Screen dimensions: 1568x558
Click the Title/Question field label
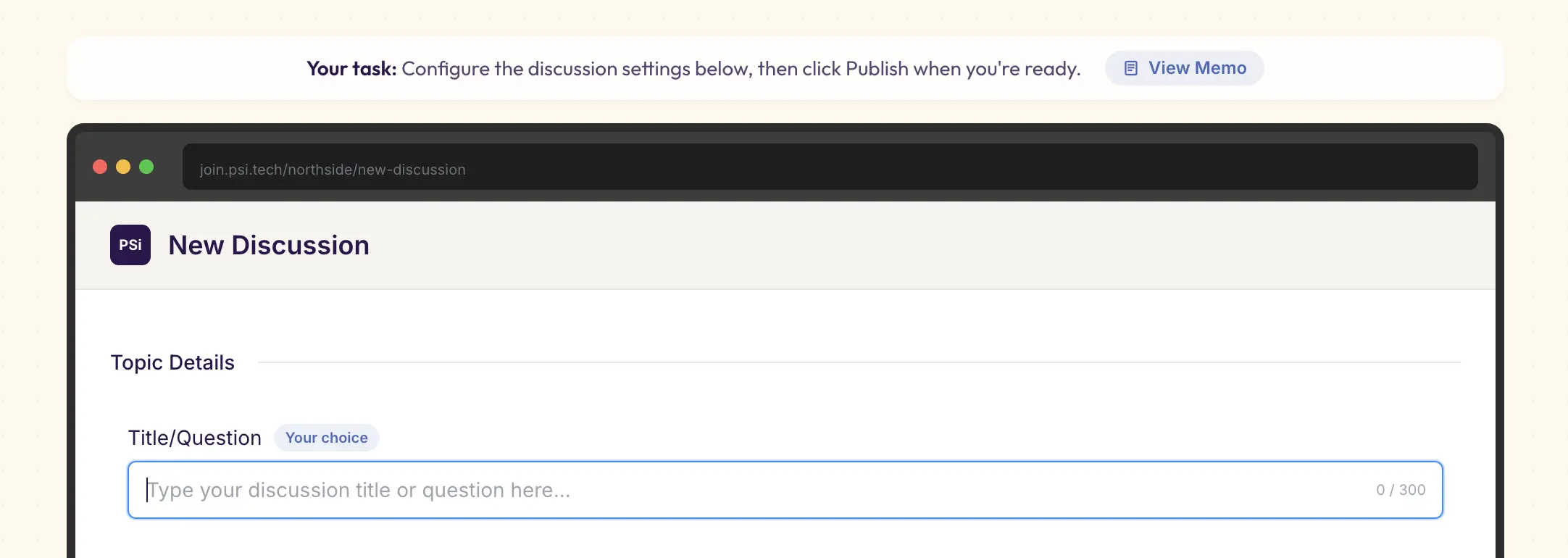[x=194, y=438]
